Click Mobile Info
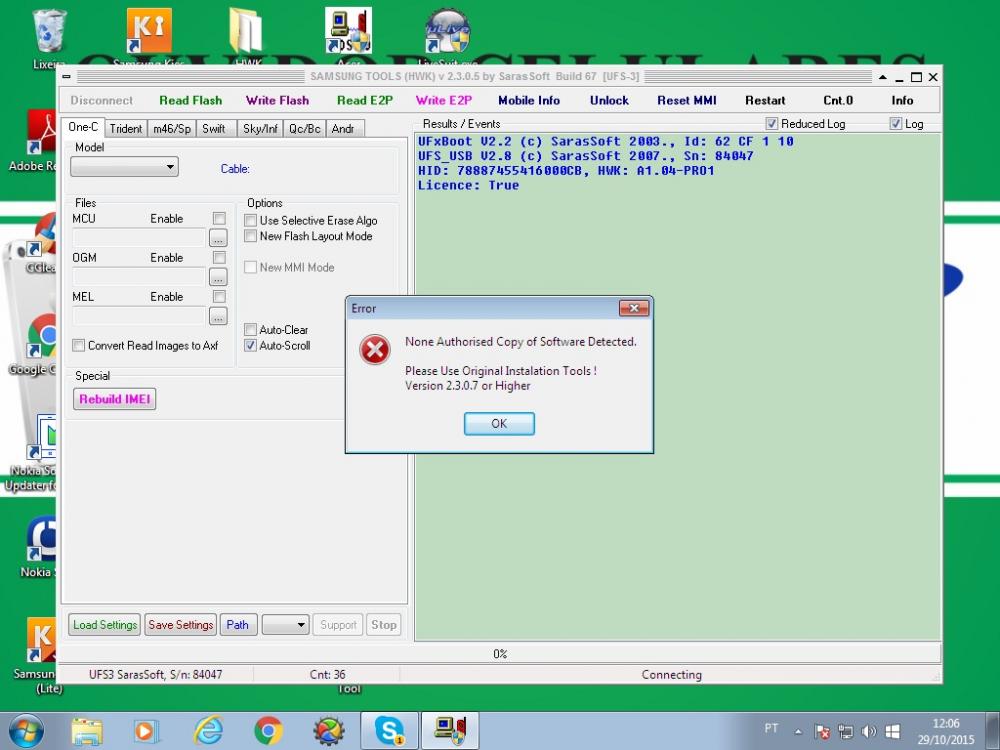1000x750 pixels. pos(529,100)
